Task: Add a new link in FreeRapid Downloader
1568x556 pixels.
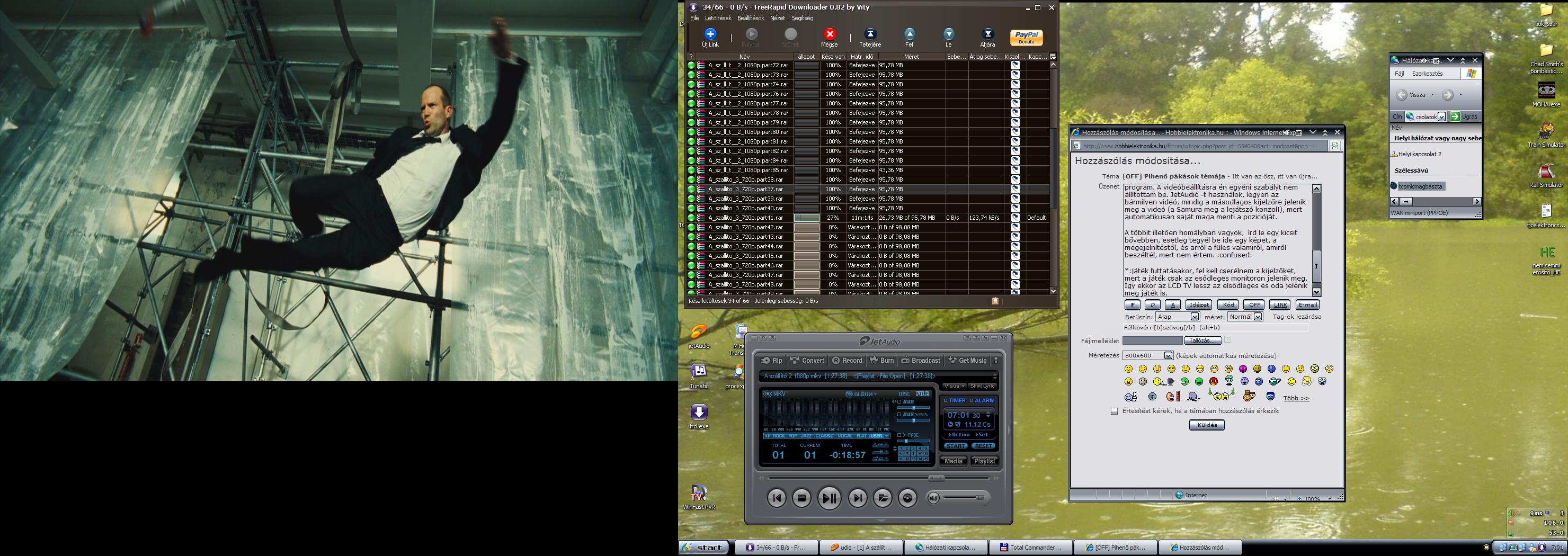Action: coord(710,37)
